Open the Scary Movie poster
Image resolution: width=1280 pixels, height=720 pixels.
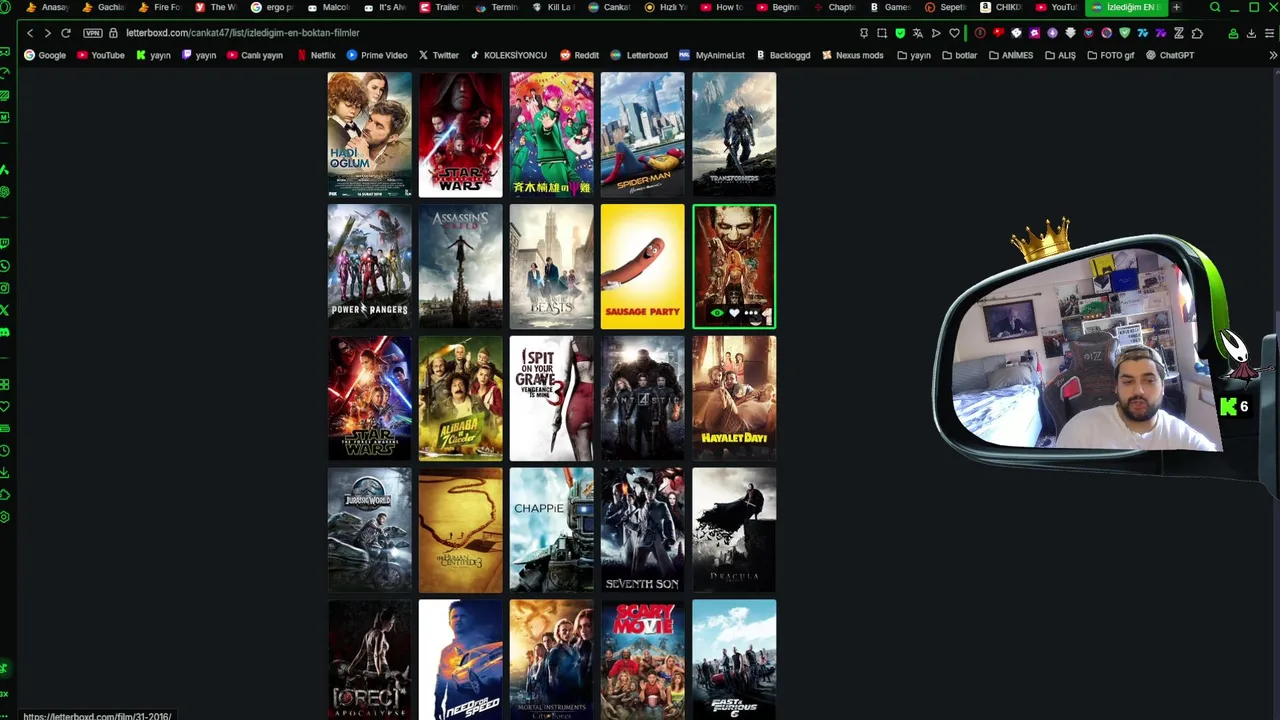point(643,660)
